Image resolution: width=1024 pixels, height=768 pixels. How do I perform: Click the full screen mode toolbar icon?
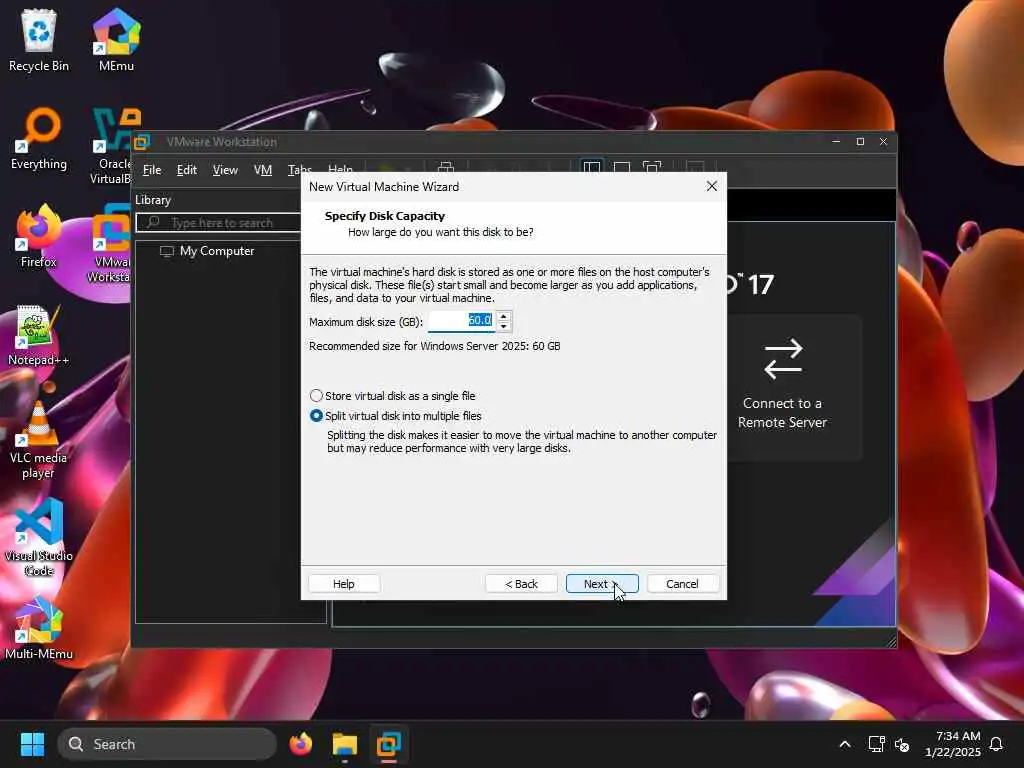tap(652, 167)
